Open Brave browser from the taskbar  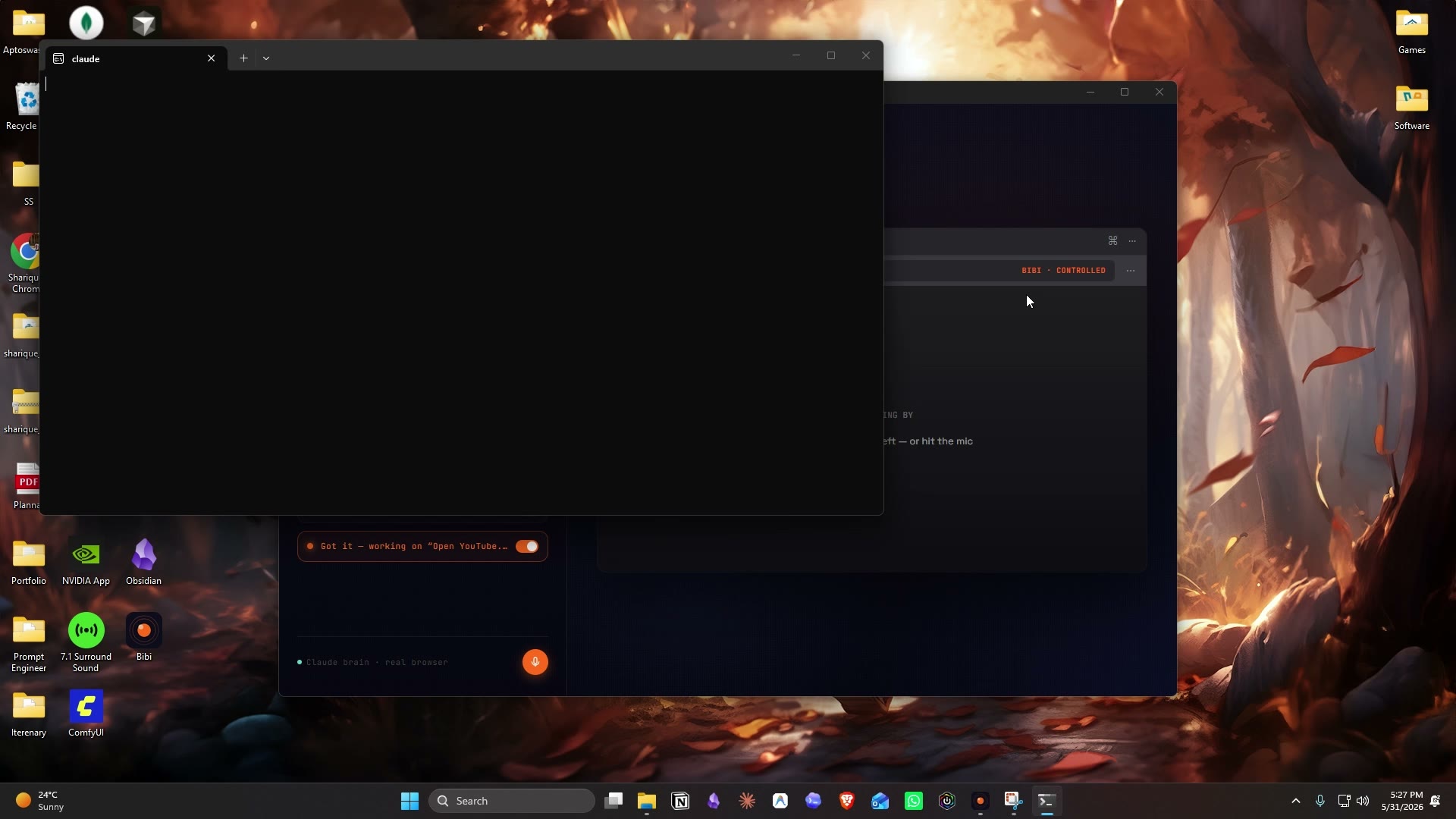(x=847, y=801)
